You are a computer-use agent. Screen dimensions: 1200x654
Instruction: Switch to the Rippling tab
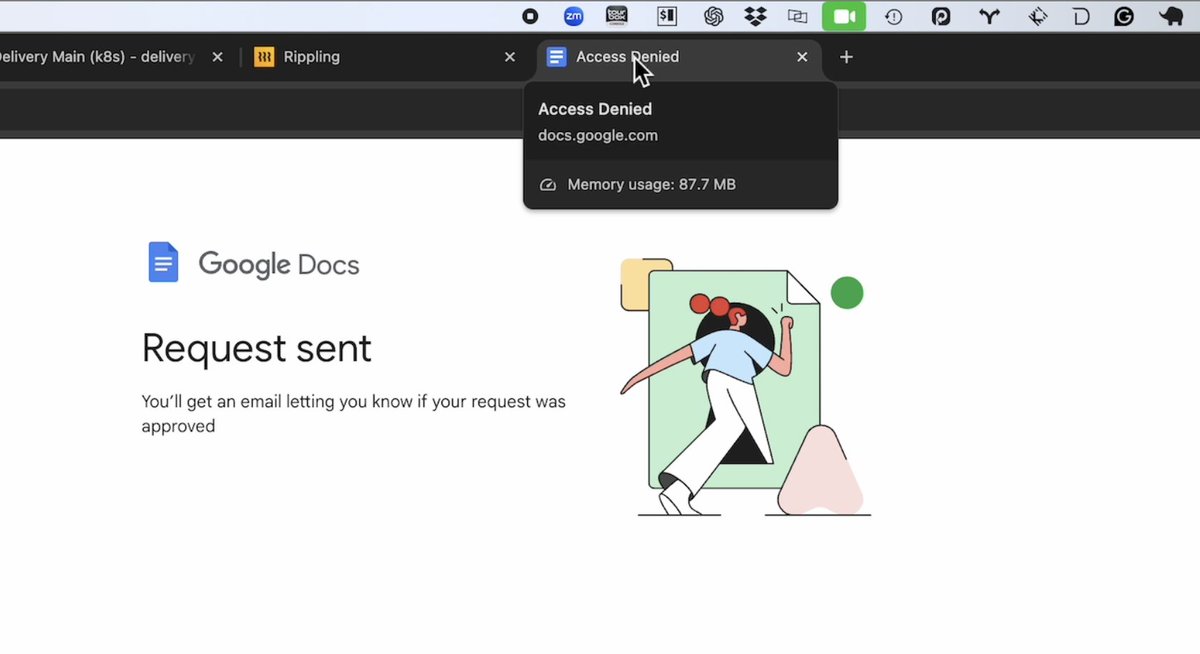pos(386,57)
